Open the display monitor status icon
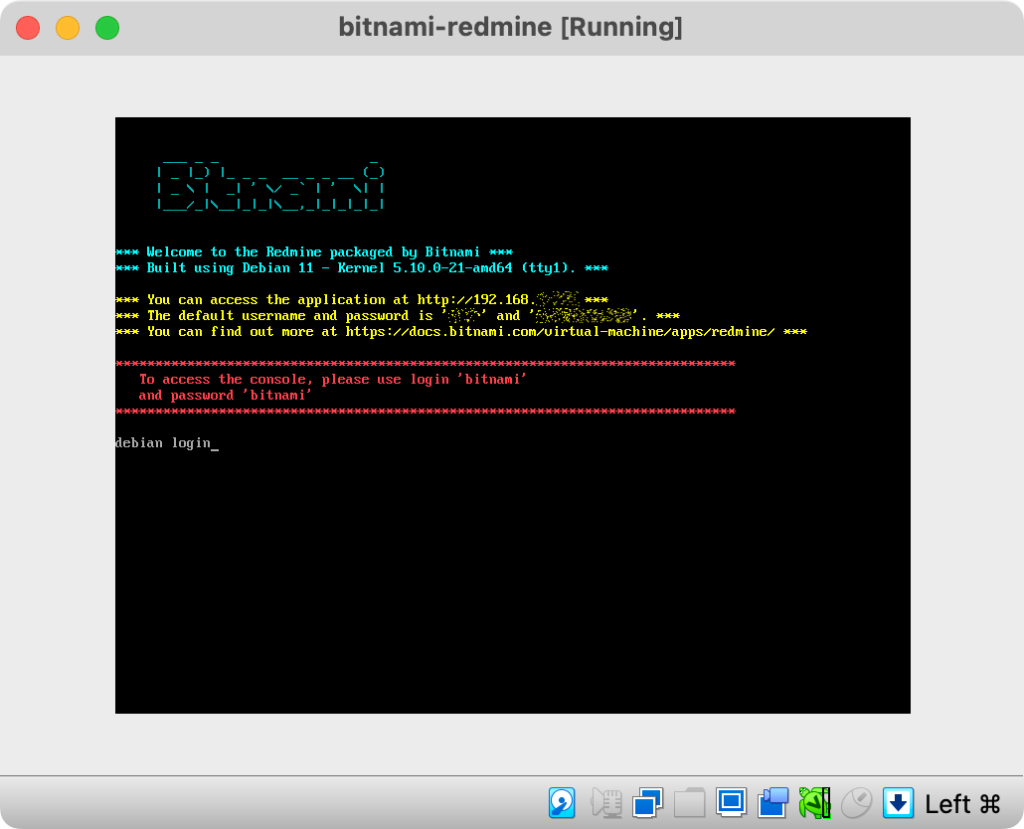Image resolution: width=1024 pixels, height=829 pixels. pos(731,802)
